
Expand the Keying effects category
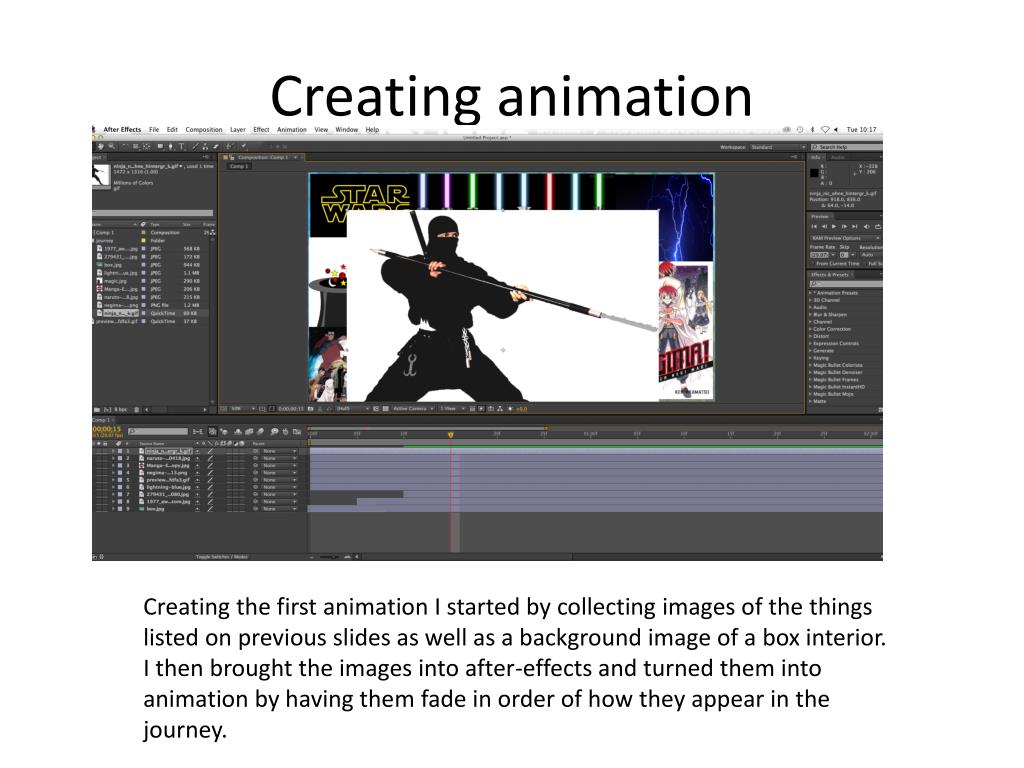tap(812, 358)
